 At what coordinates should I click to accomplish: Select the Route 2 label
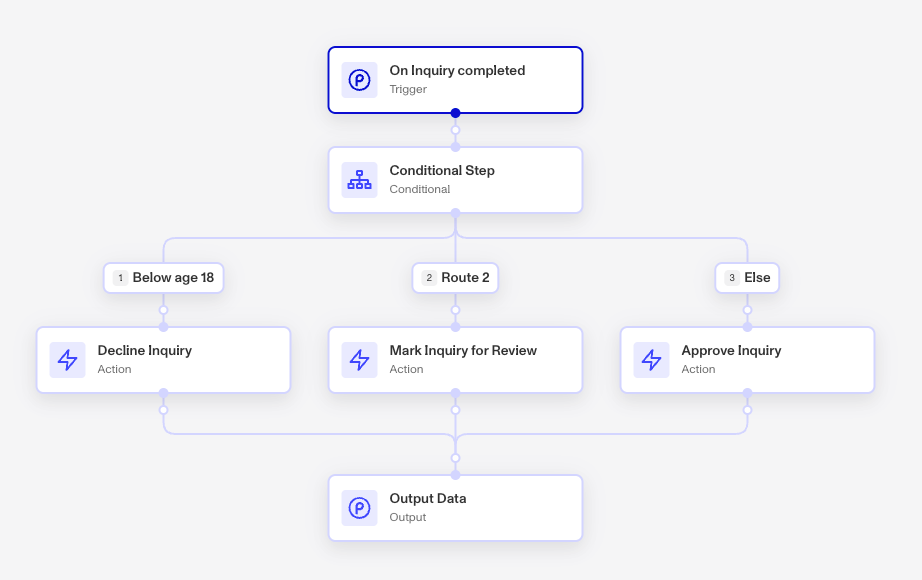455,278
